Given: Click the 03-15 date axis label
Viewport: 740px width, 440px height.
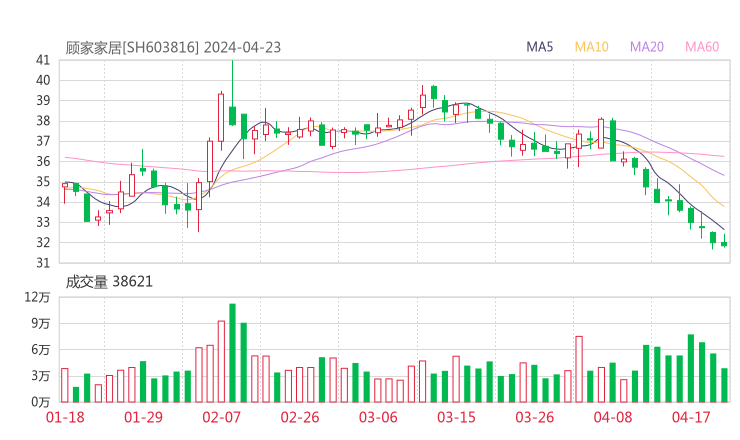Looking at the screenshot, I should point(456,417).
